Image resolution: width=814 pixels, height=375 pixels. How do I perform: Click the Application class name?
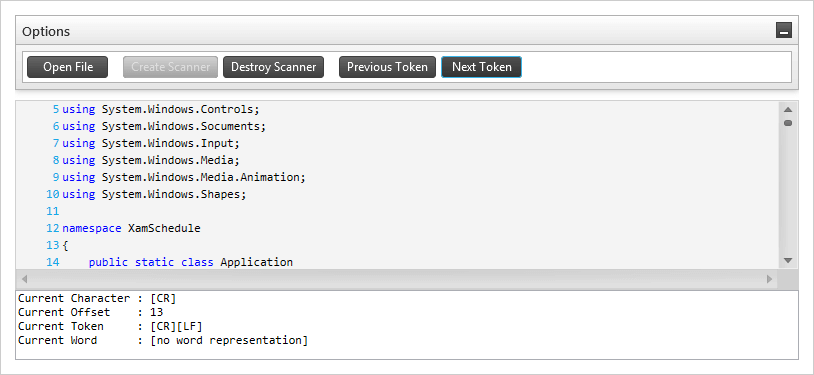pyautogui.click(x=256, y=262)
